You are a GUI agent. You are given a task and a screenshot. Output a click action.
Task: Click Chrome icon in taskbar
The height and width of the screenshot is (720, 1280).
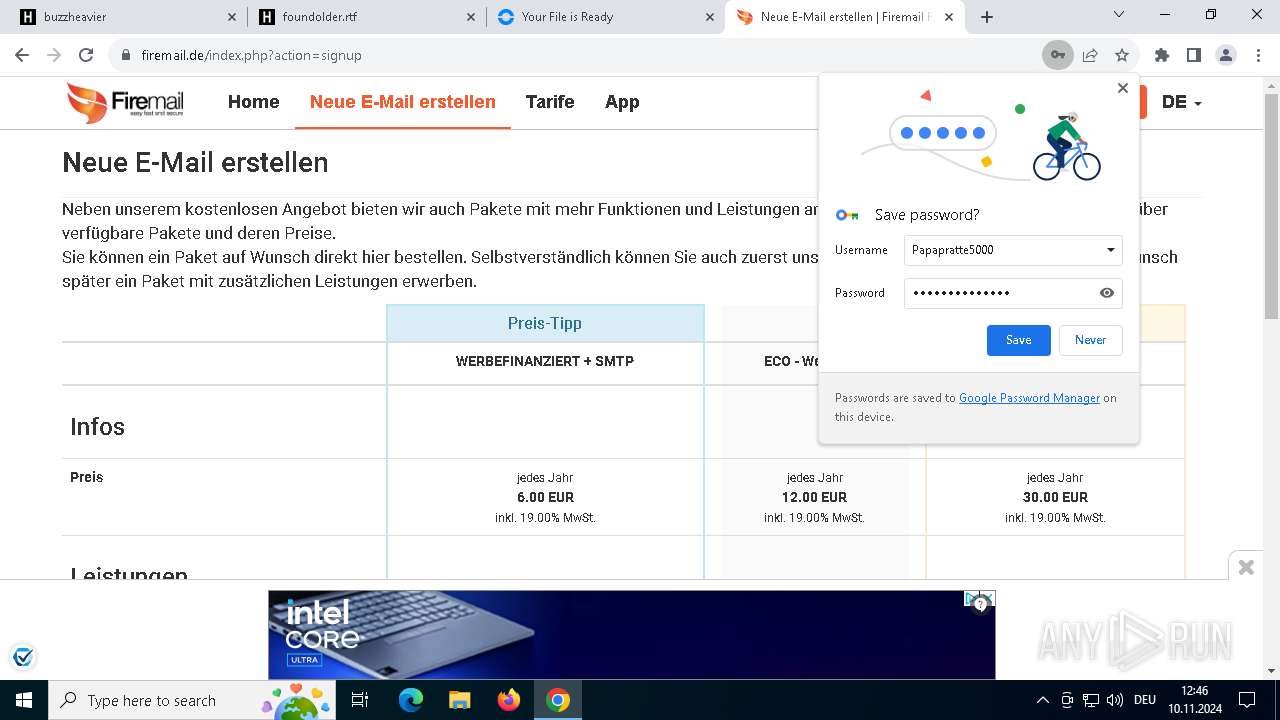point(558,700)
